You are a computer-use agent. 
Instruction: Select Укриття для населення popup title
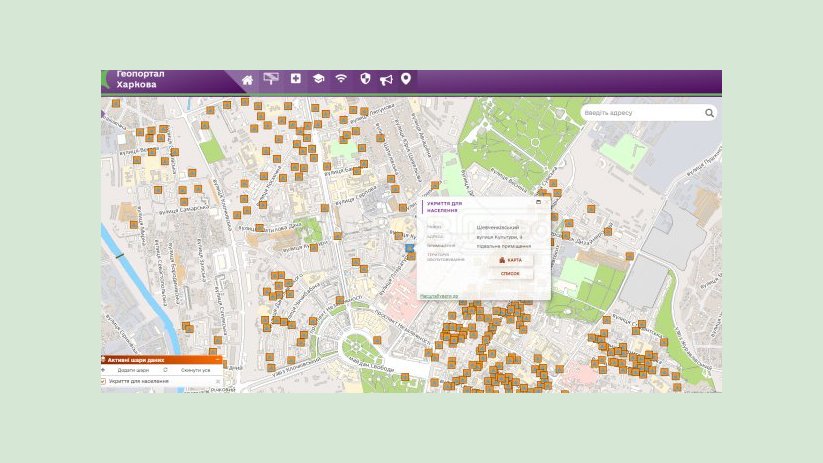[445, 207]
